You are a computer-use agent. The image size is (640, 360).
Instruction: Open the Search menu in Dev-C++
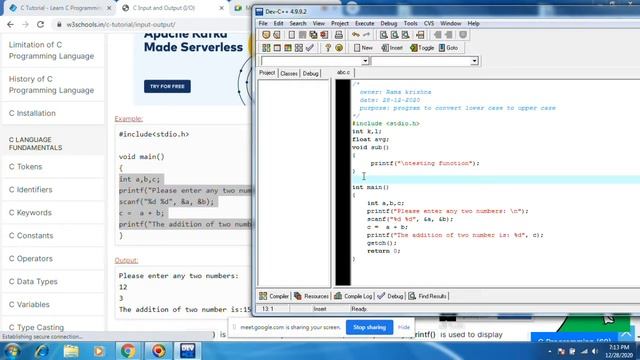(298, 24)
